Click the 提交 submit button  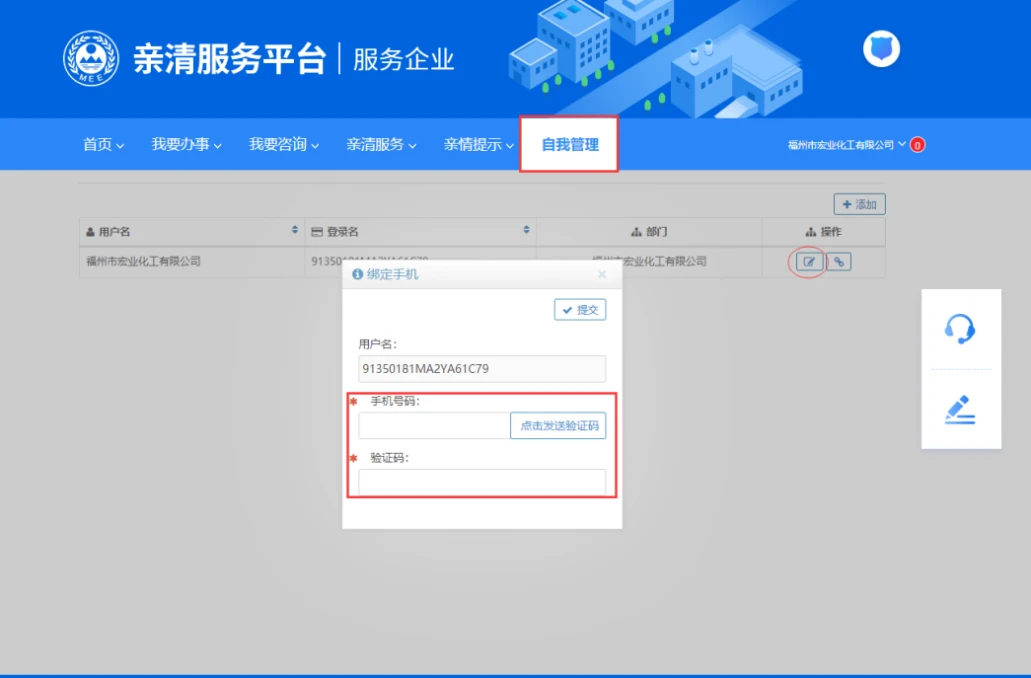(x=580, y=310)
